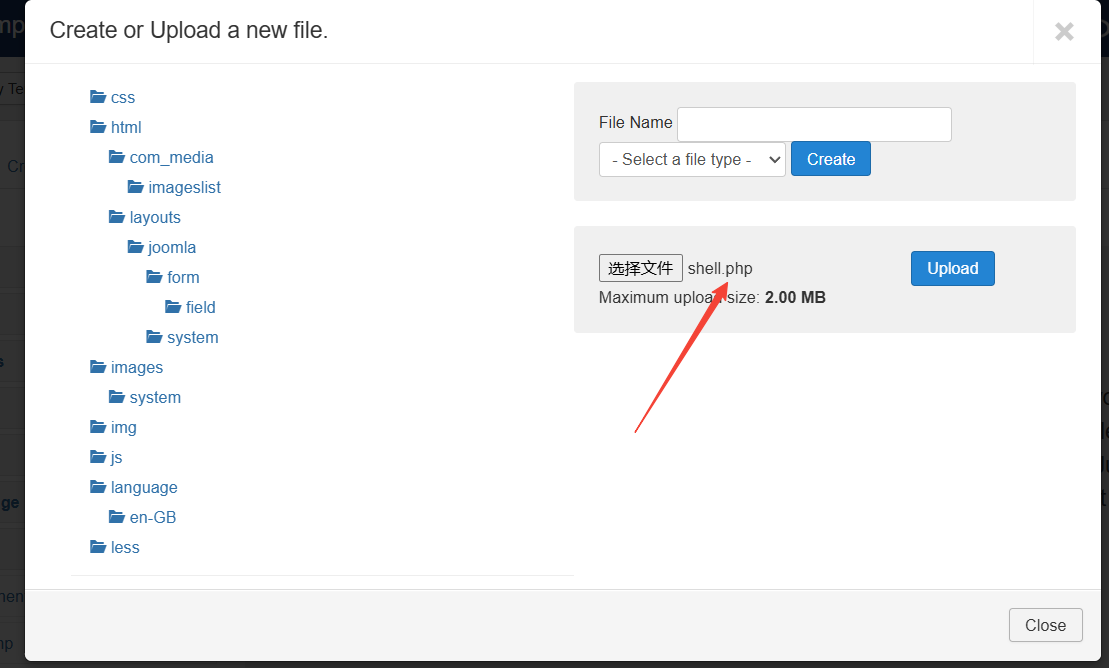Click the en-GB folder icon
The image size is (1109, 668).
tap(117, 517)
